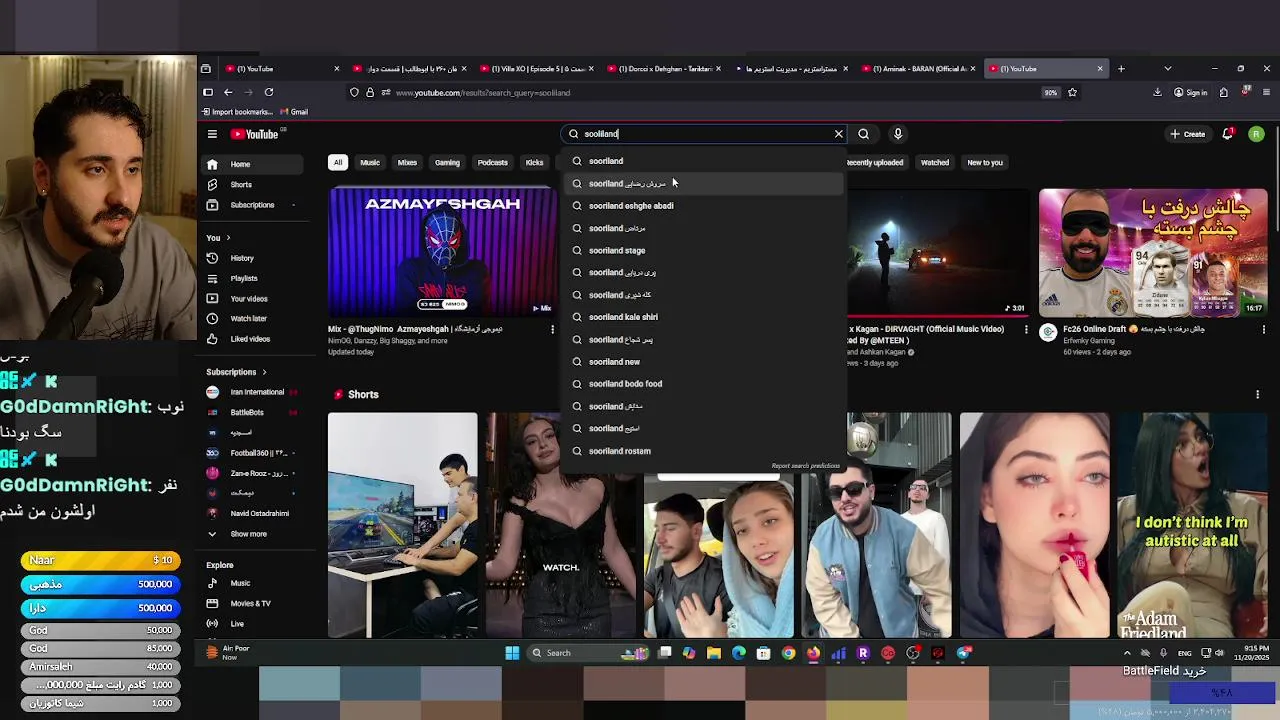Select the 'All' filter chip
Viewport: 1280px width, 720px height.
pyautogui.click(x=338, y=162)
